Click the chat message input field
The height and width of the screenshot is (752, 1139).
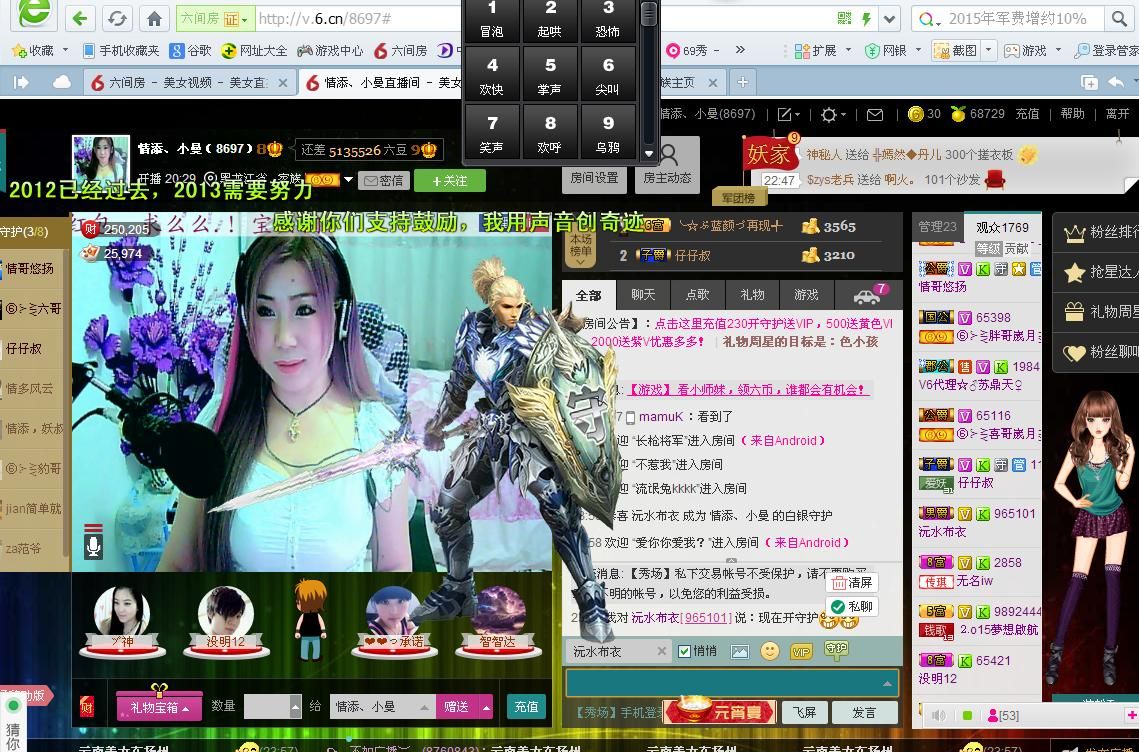(x=725, y=683)
